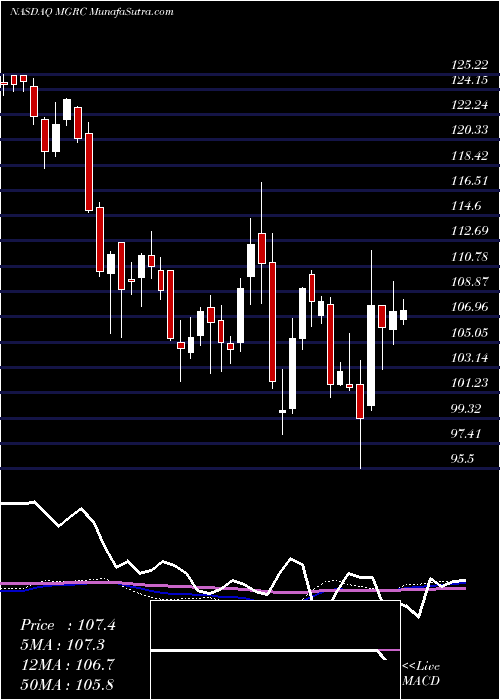Select the 120.33 price axis label

(469, 130)
